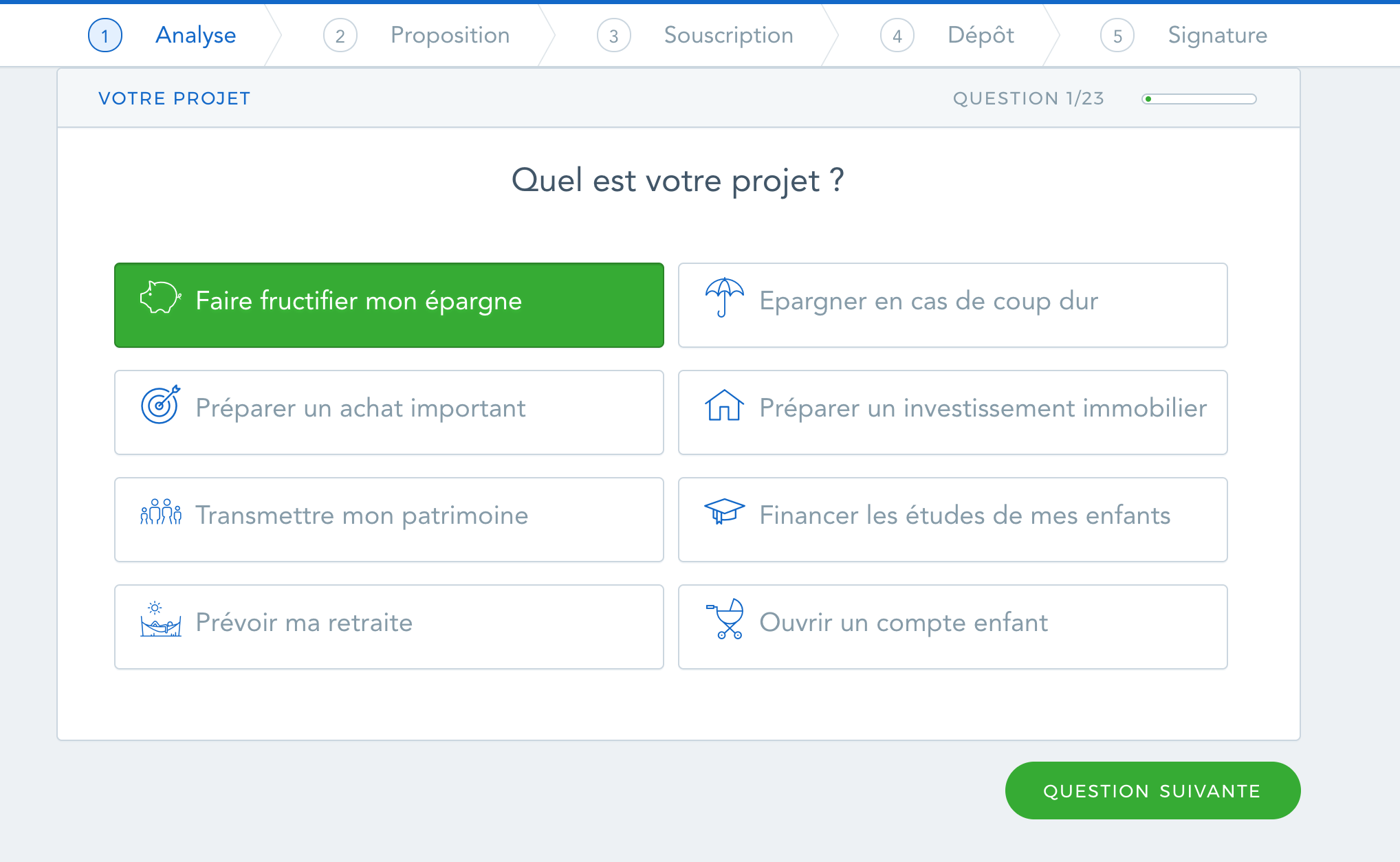Go to the Souscription step tab

[694, 35]
